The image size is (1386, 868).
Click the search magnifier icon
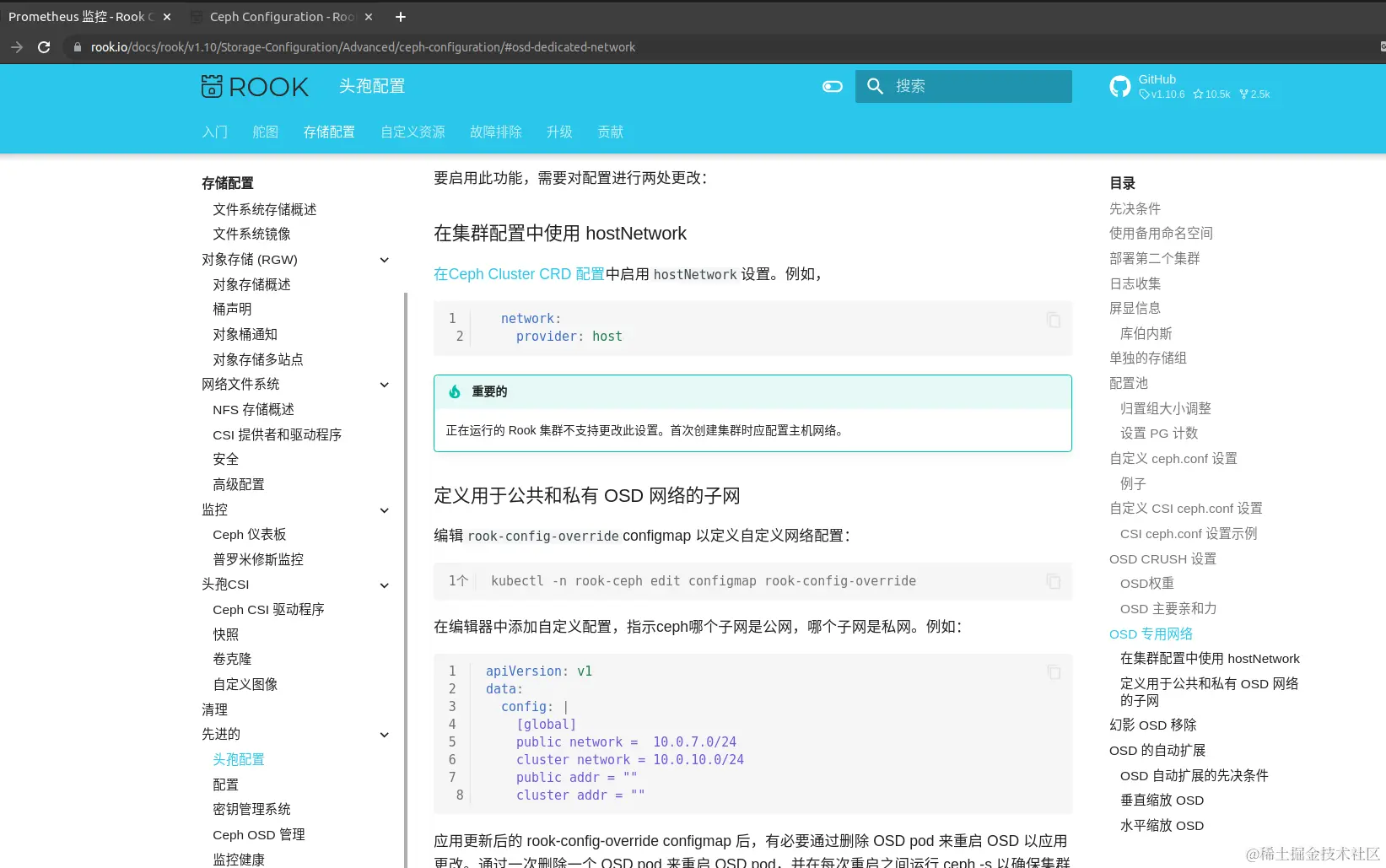875,86
